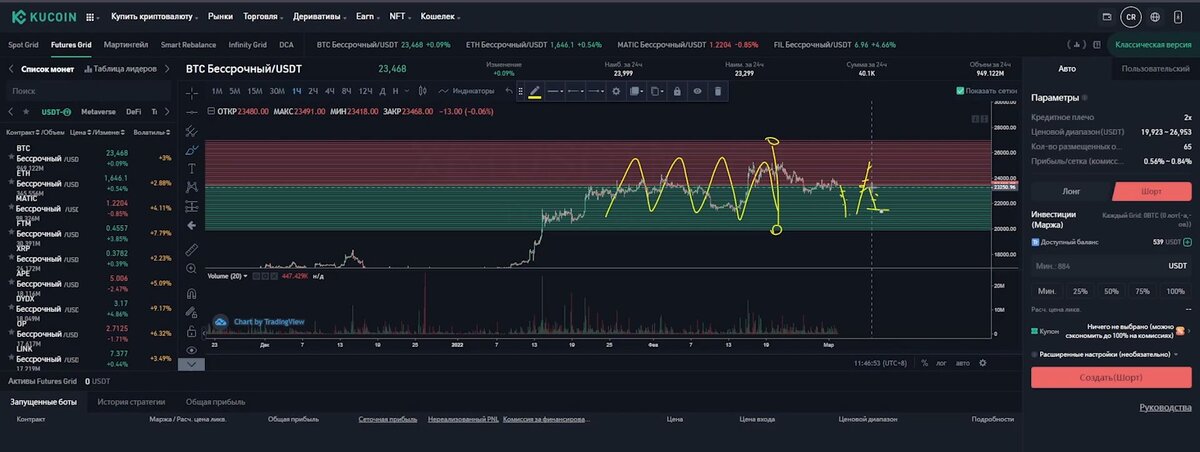Open the Рынки page
The height and width of the screenshot is (452, 1200).
click(221, 17)
